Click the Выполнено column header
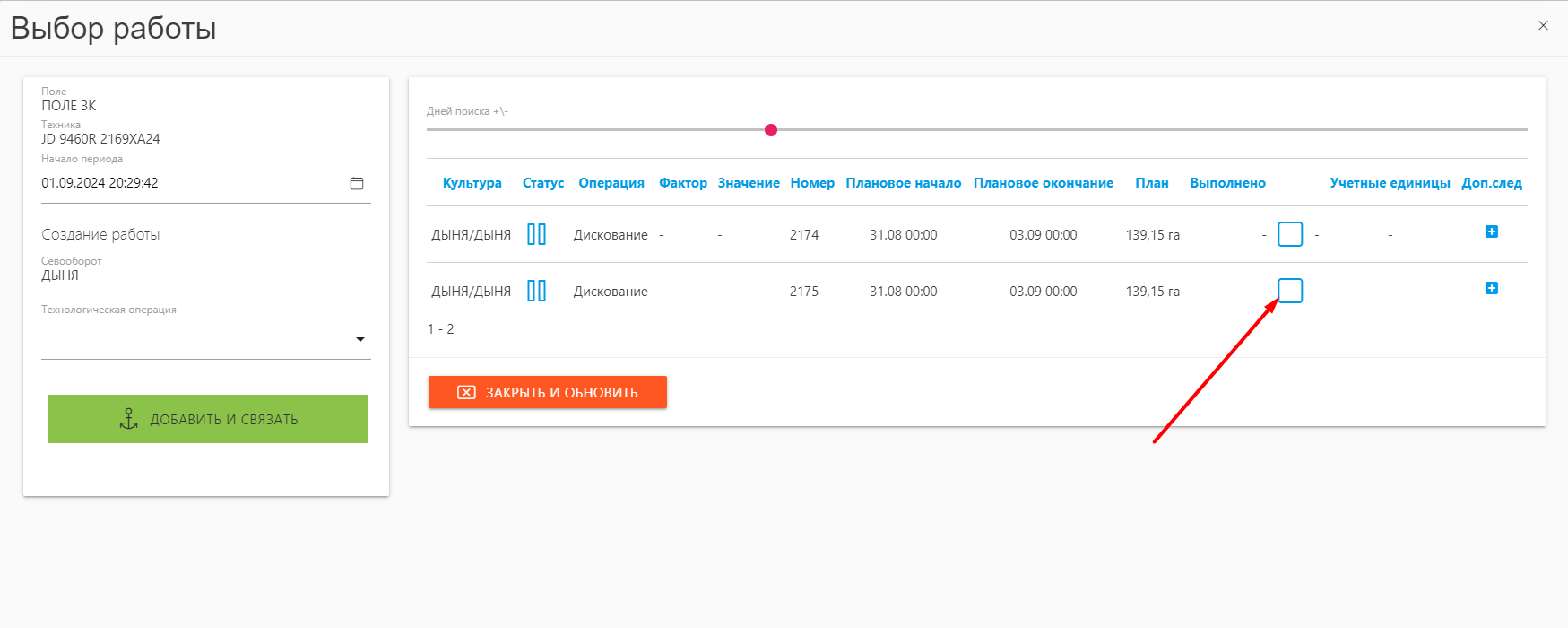 click(x=1228, y=183)
